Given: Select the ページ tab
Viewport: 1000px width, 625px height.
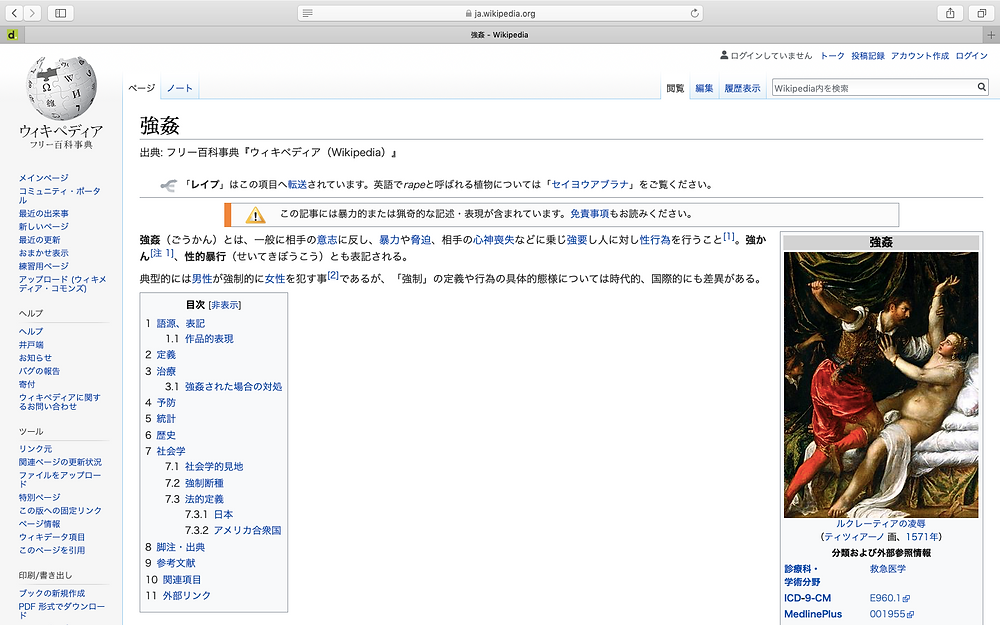Looking at the screenshot, I should 142,88.
